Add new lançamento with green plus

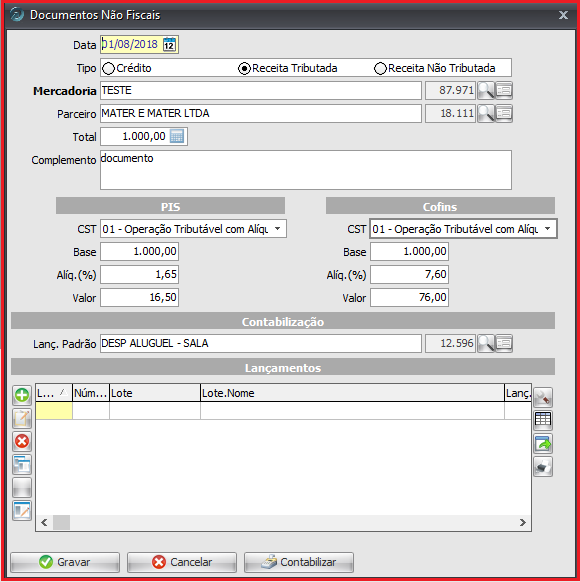pyautogui.click(x=22, y=395)
